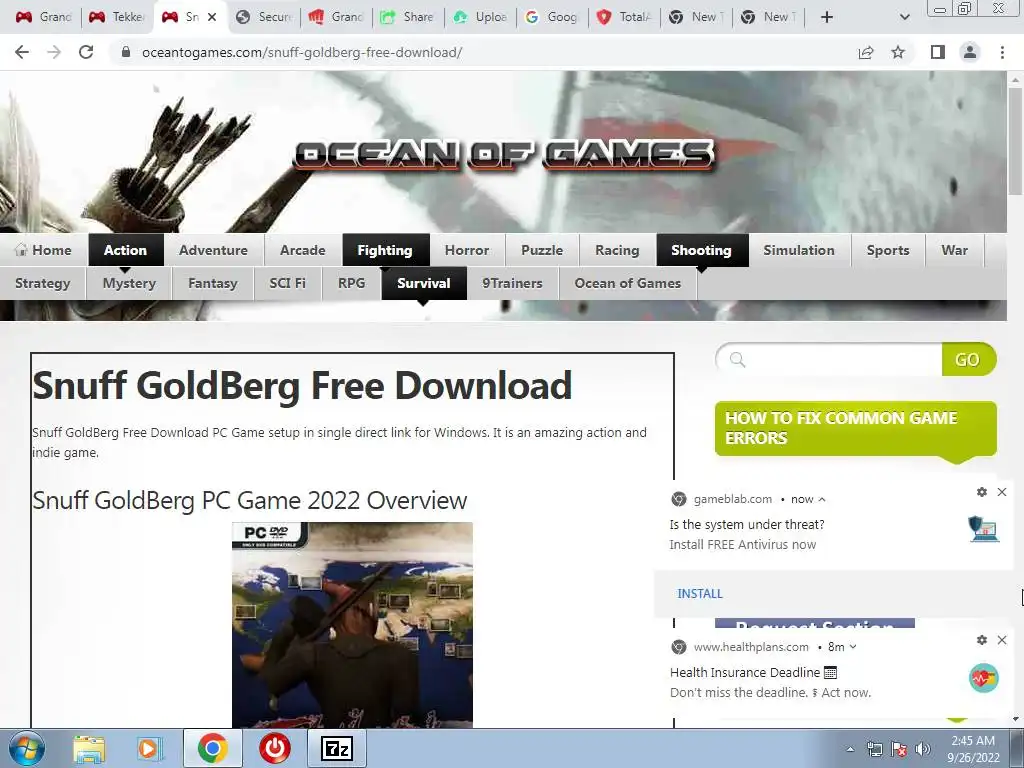
Task: Open the Mystery category
Action: point(129,283)
